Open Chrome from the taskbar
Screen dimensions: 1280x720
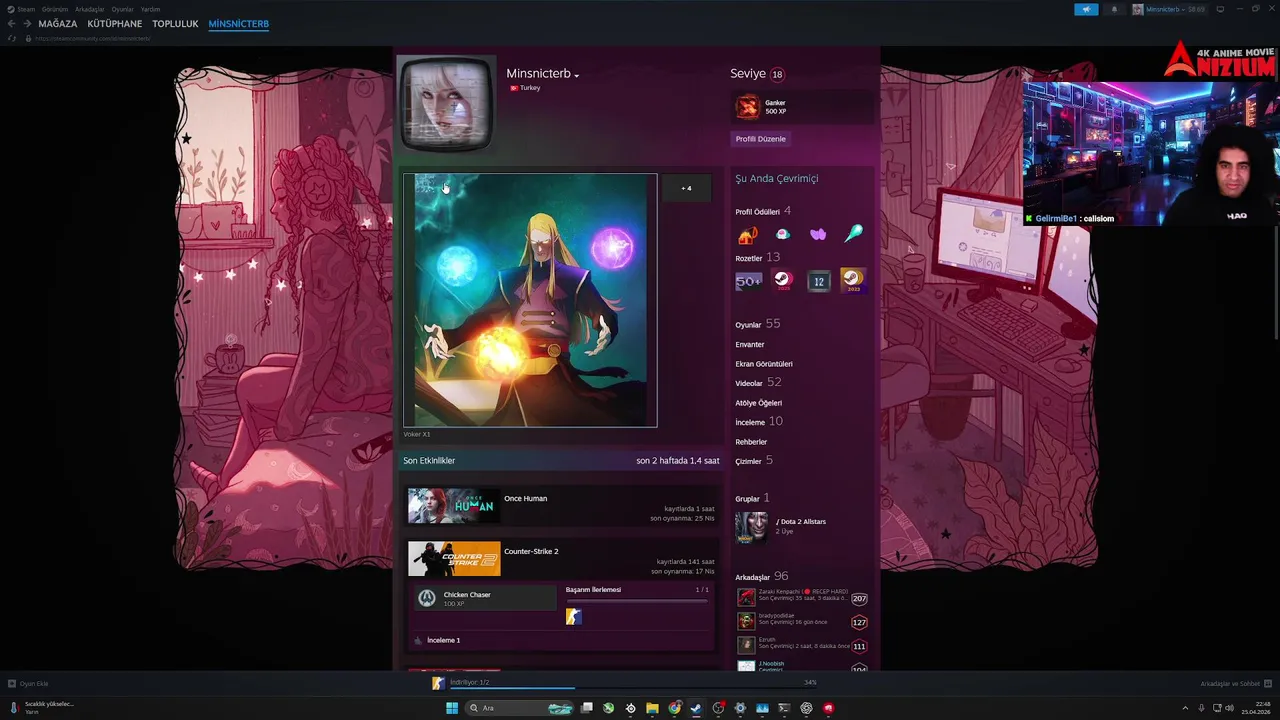pos(674,708)
